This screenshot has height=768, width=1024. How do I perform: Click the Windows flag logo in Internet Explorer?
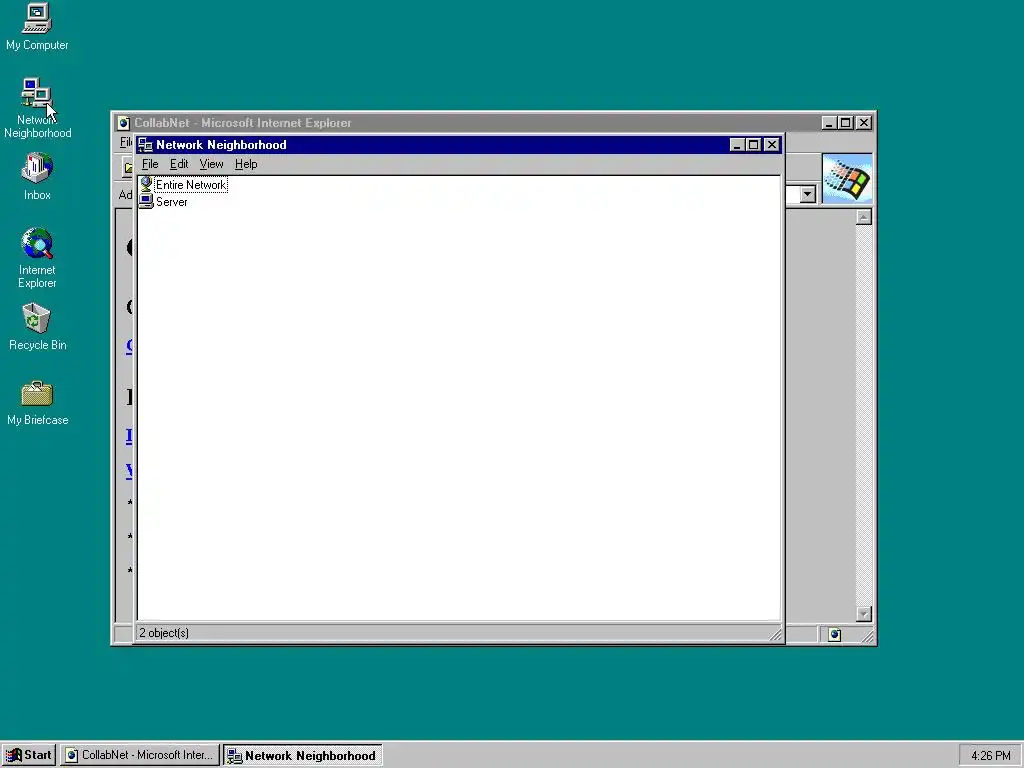click(x=847, y=179)
